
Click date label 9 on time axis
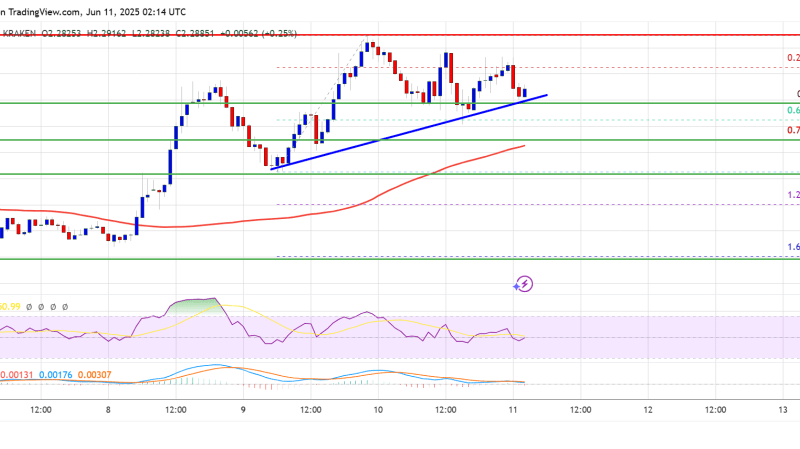[x=243, y=410]
